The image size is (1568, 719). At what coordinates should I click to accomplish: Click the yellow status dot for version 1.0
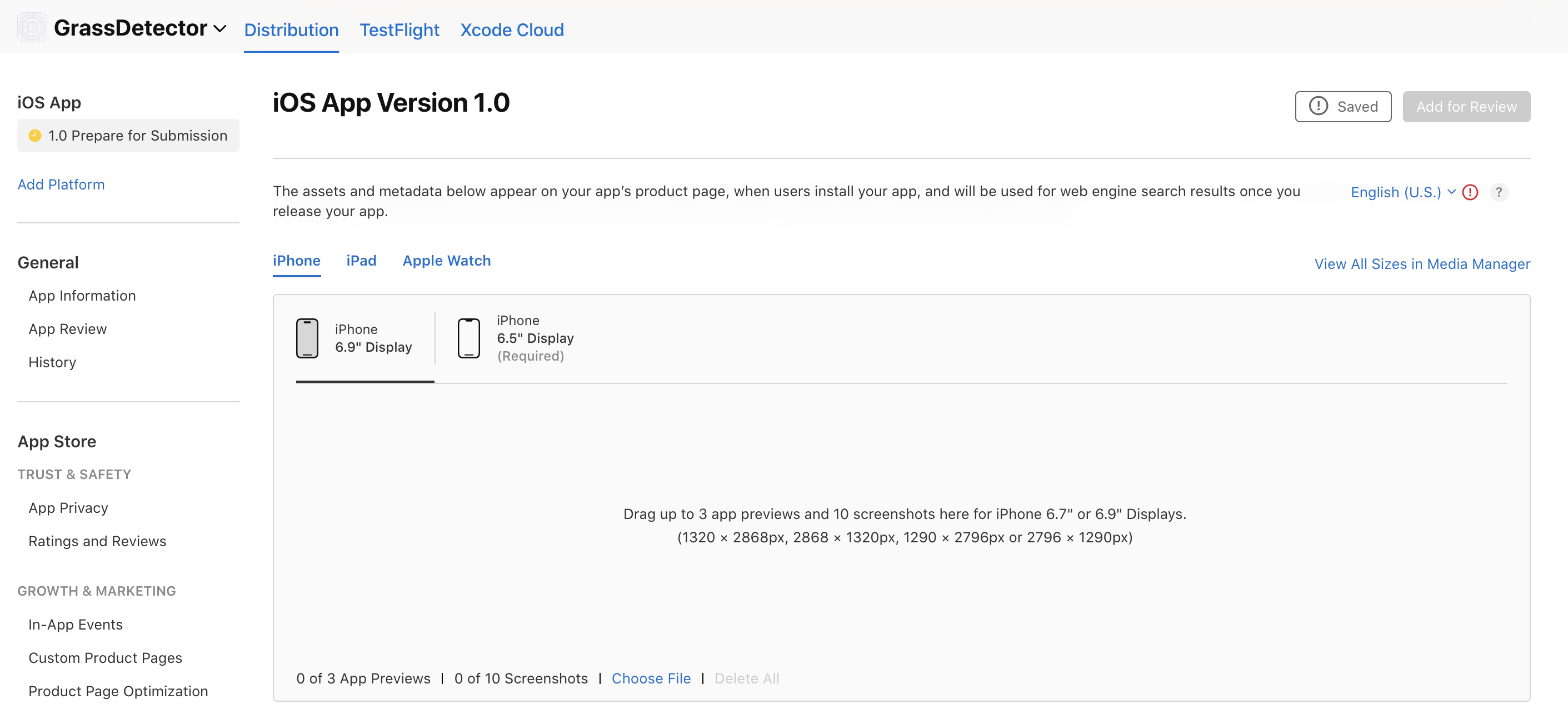[x=36, y=136]
